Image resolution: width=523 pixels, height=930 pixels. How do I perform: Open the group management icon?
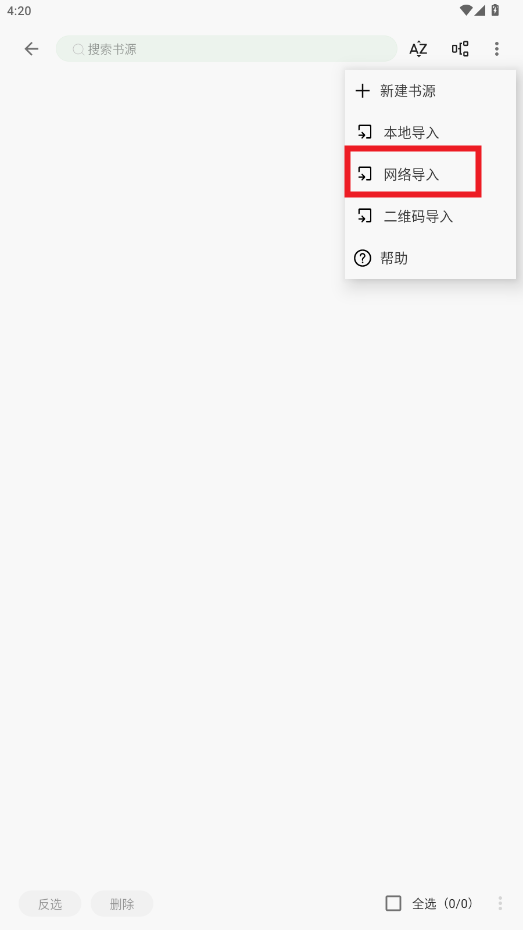click(x=460, y=49)
